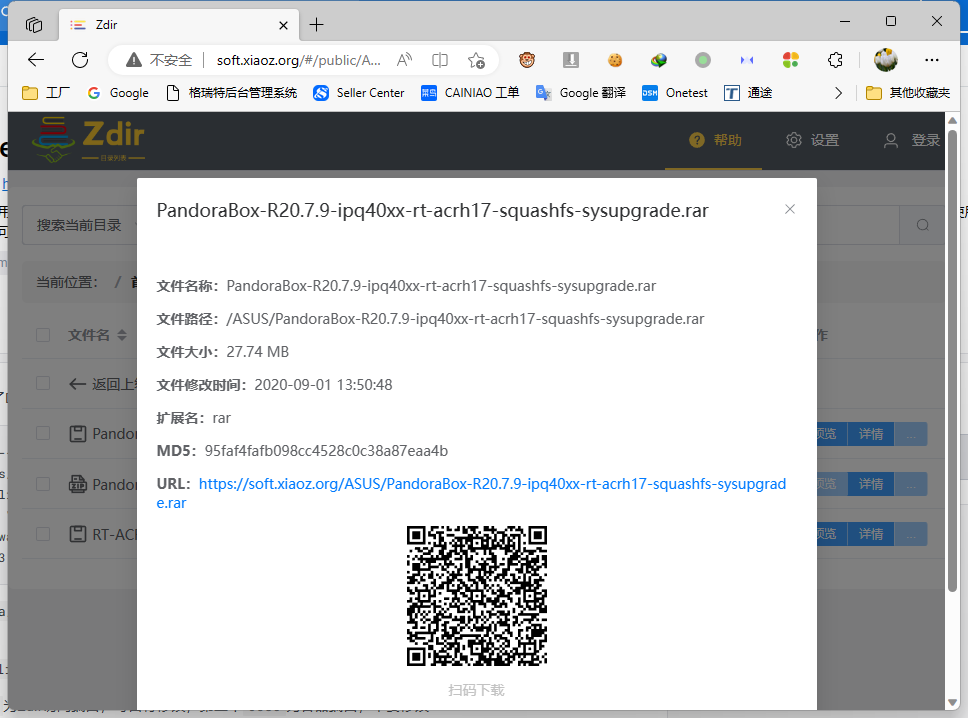Open browser Settings and more menu
Viewport: 968px width, 718px height.
click(932, 60)
